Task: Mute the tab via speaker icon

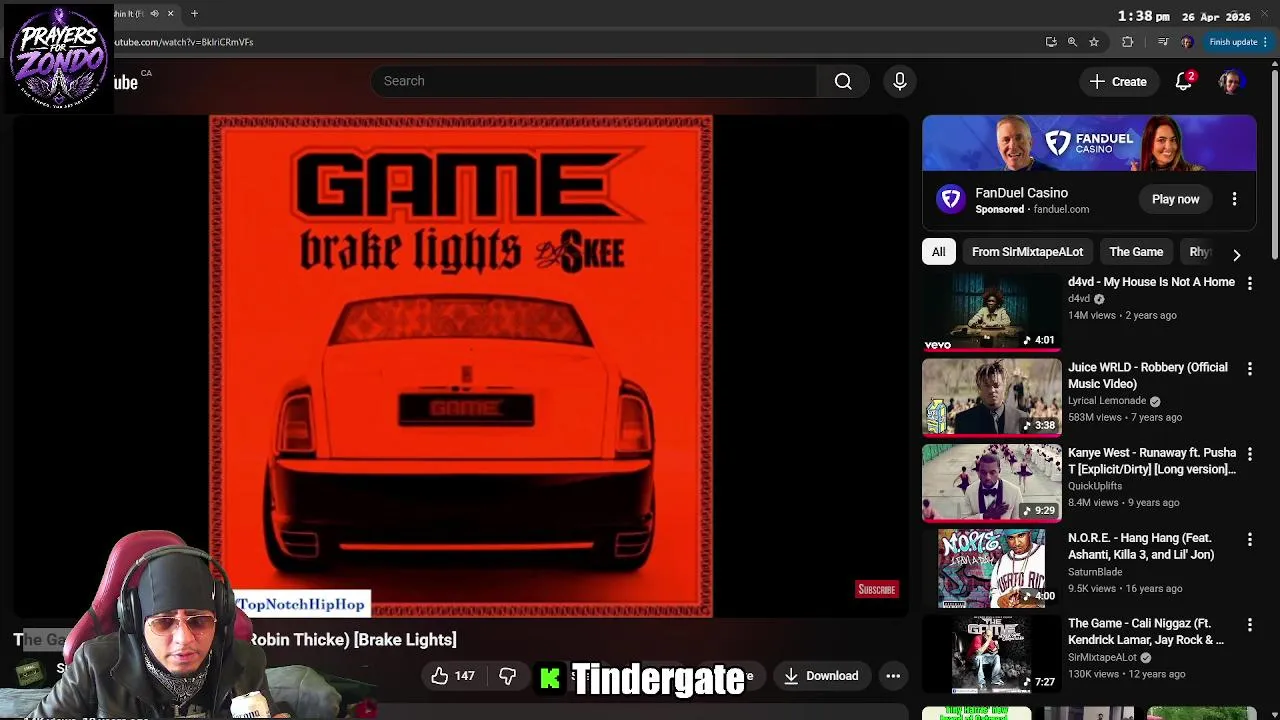Action: tap(154, 14)
